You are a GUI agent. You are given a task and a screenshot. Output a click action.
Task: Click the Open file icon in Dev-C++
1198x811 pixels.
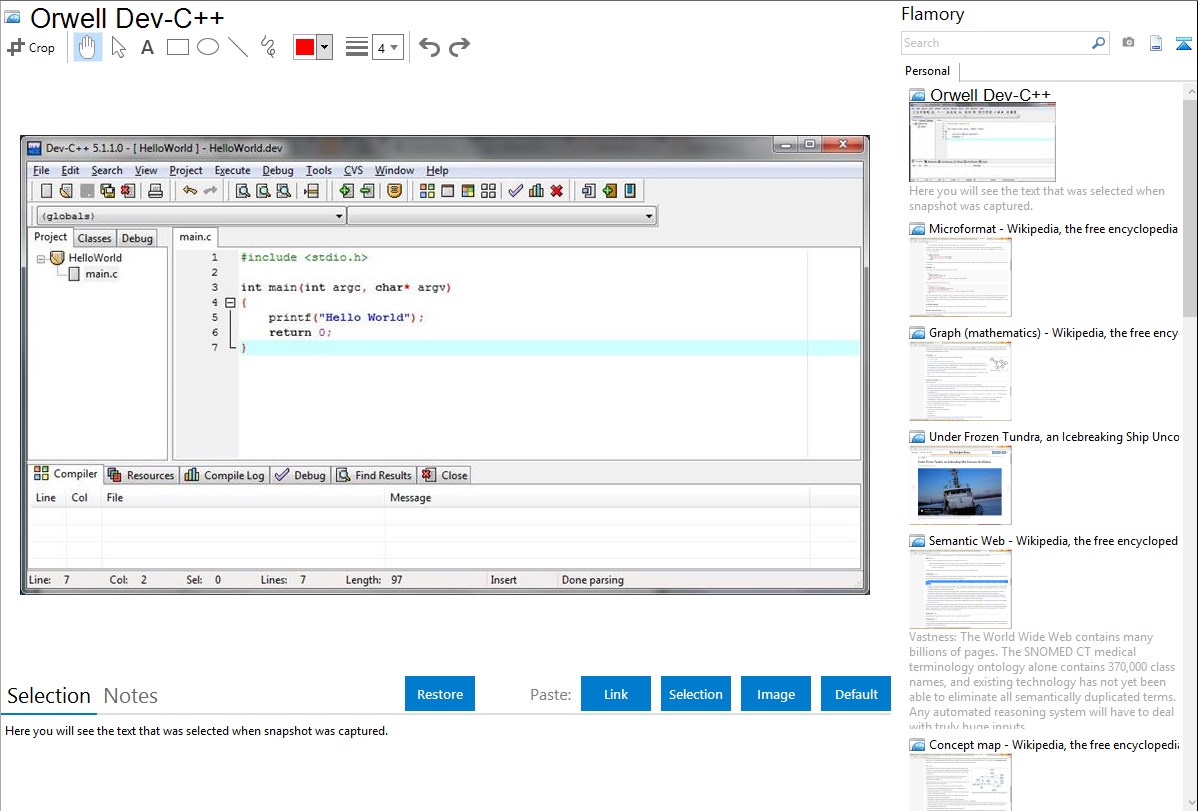click(x=66, y=191)
